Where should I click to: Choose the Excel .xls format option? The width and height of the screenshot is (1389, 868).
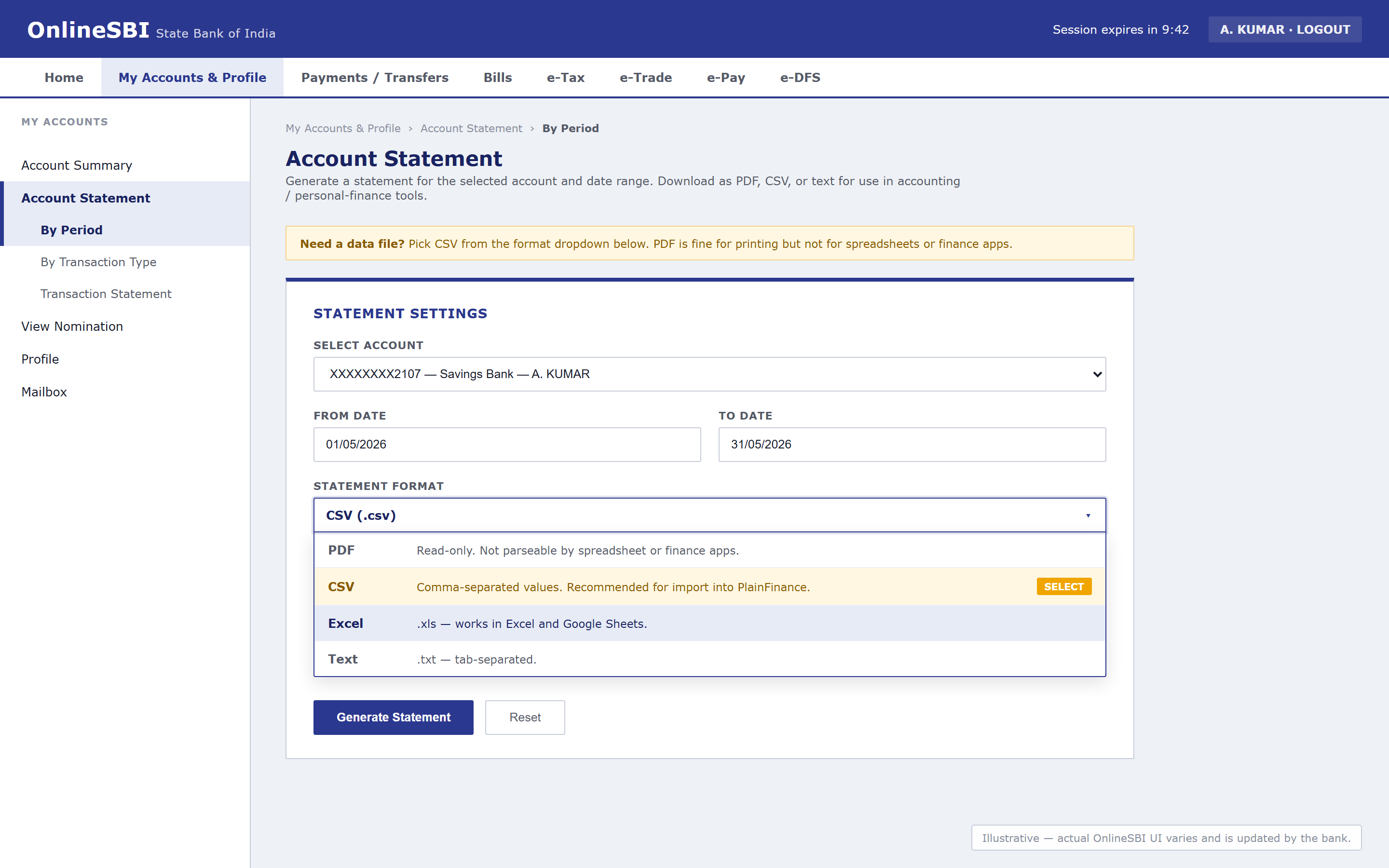click(709, 624)
